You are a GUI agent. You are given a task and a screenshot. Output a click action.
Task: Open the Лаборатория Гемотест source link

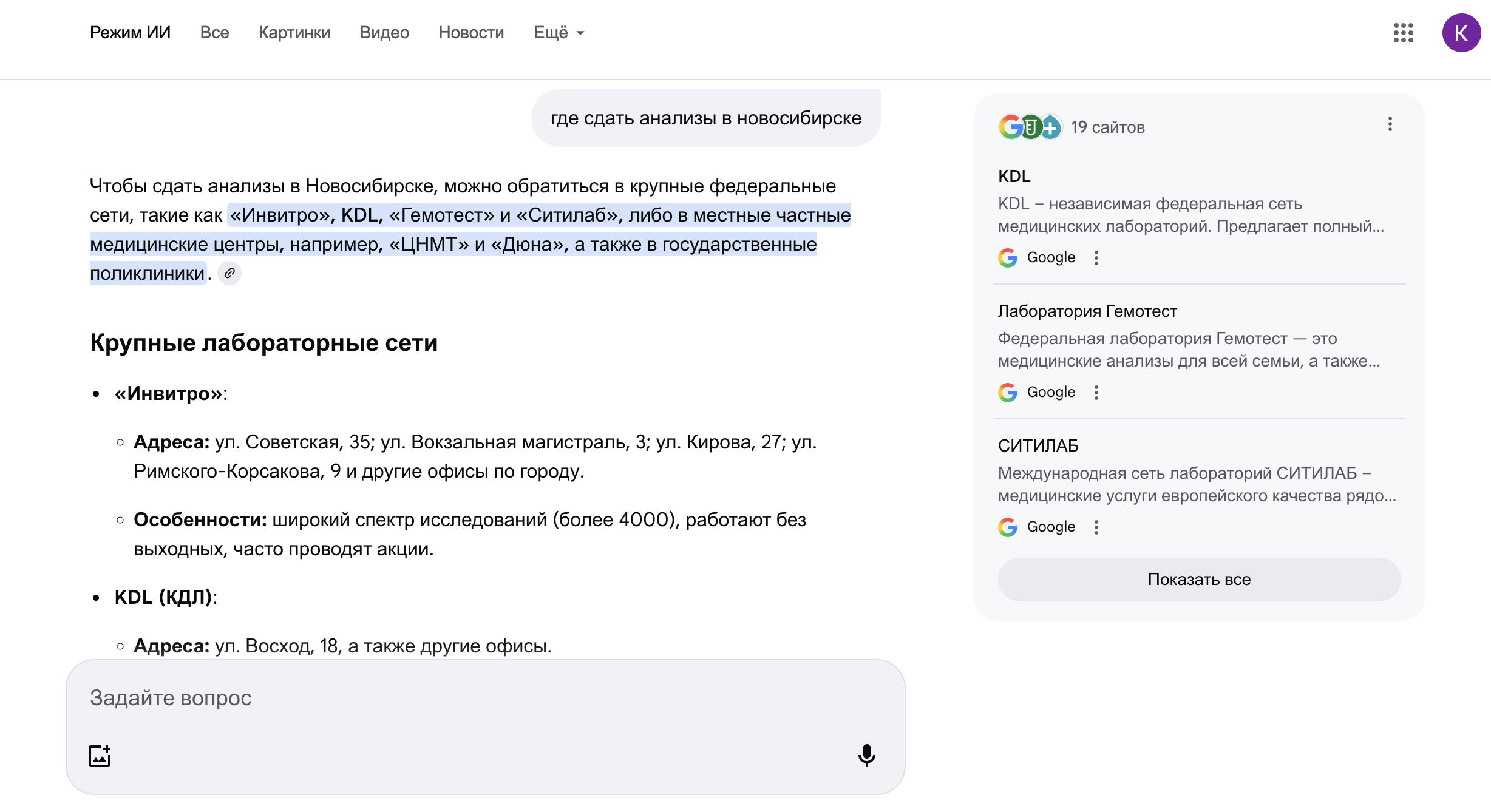[1087, 311]
